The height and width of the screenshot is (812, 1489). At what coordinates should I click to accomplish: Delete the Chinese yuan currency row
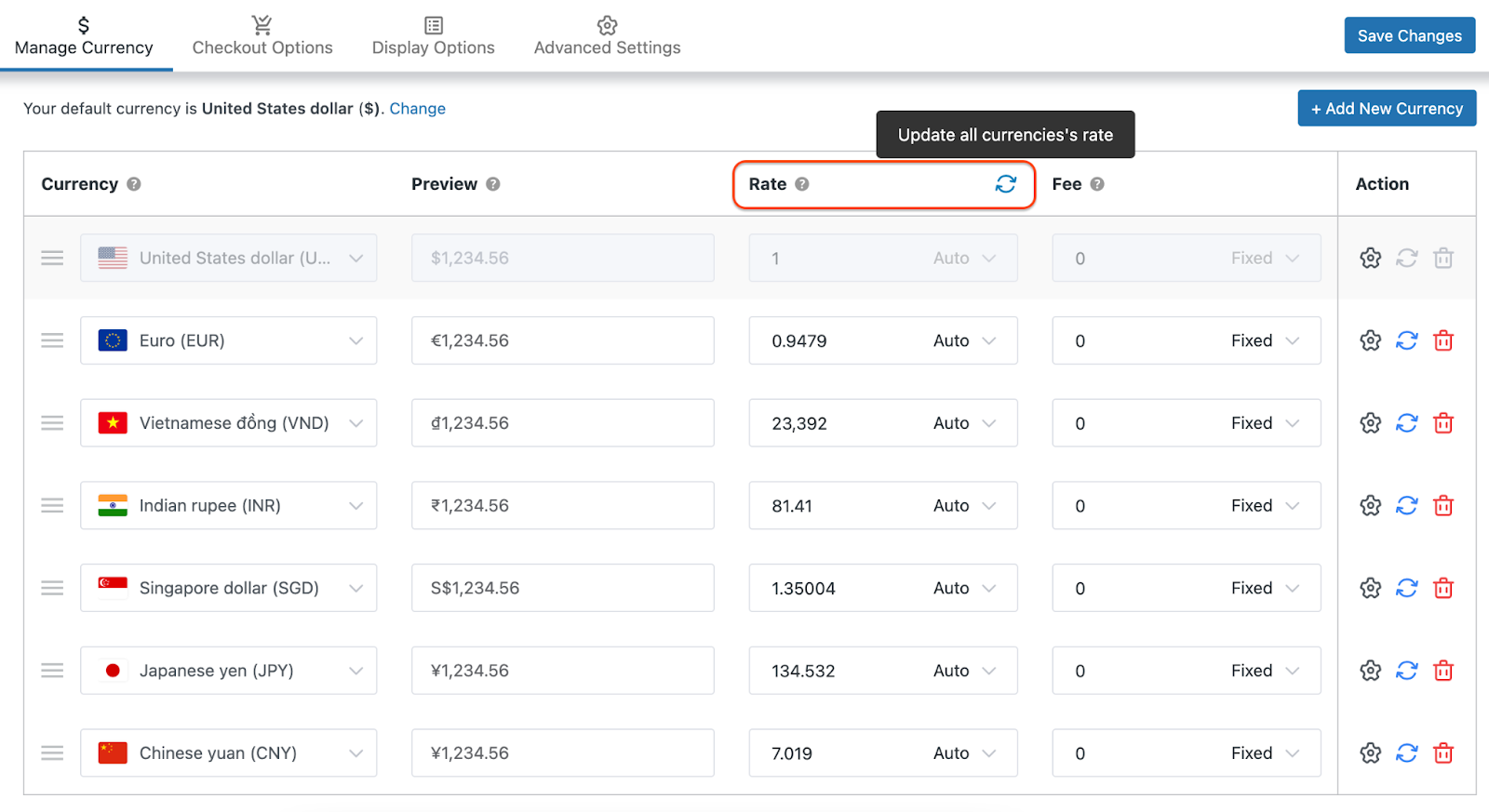click(1442, 753)
